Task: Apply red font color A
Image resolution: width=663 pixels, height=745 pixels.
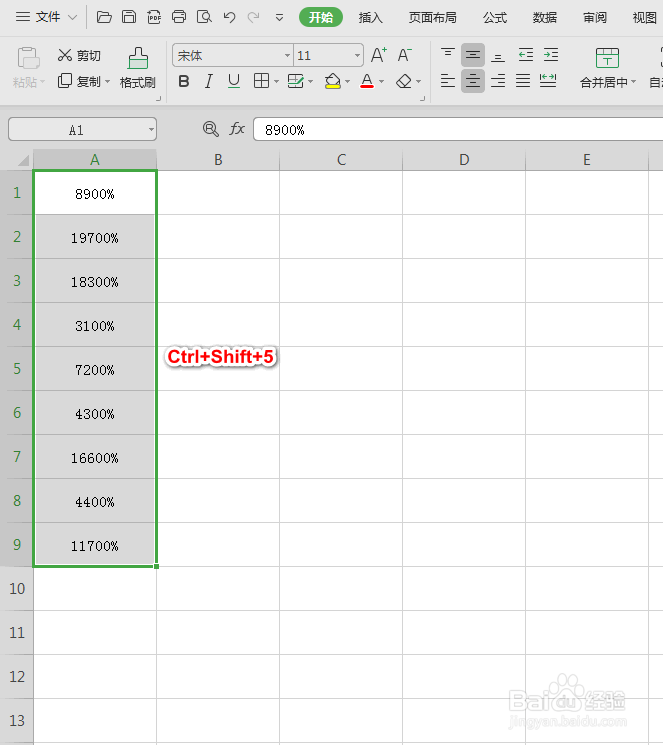Action: point(367,81)
